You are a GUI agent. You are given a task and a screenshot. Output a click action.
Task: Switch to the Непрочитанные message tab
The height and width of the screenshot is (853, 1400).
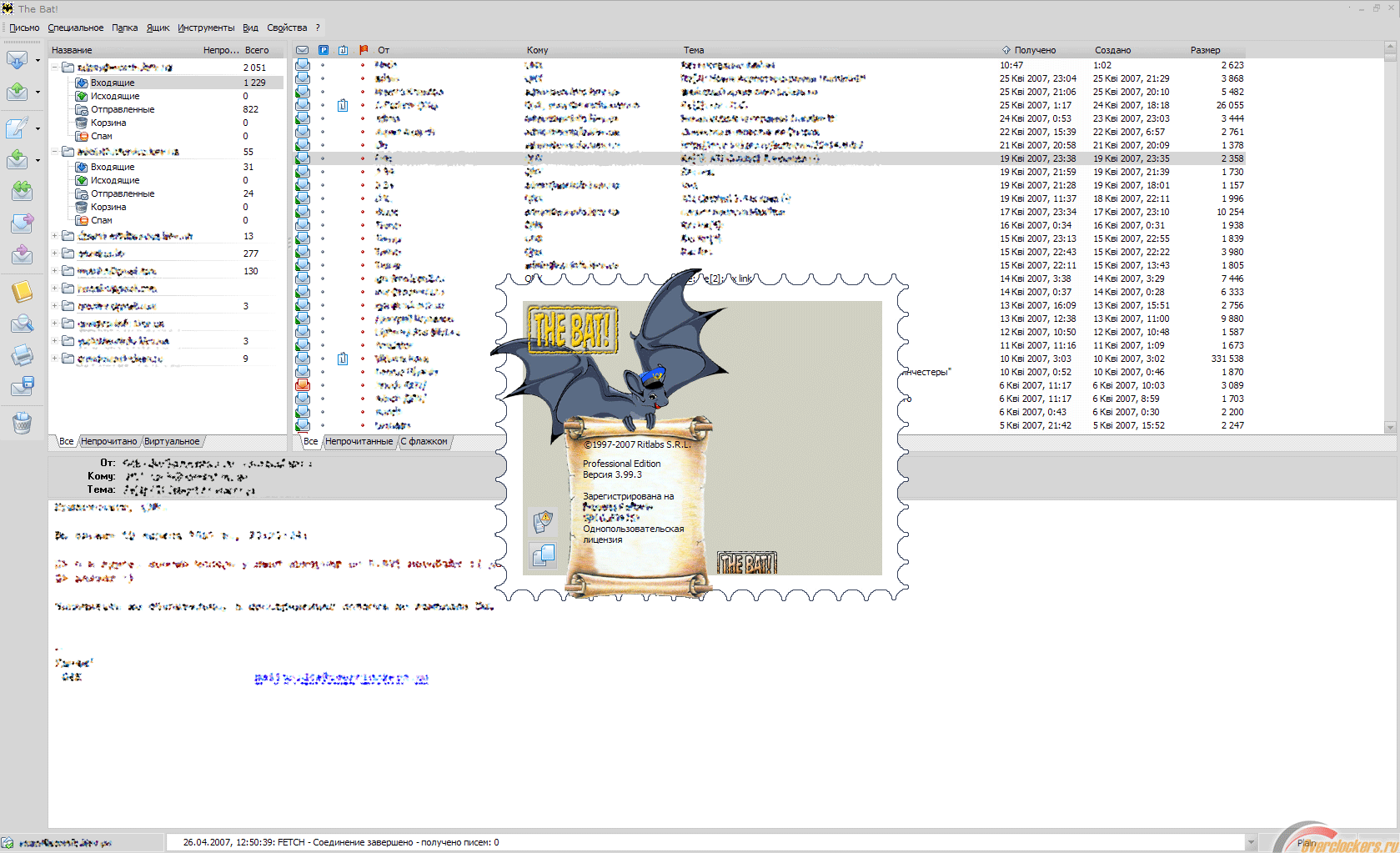click(x=359, y=442)
